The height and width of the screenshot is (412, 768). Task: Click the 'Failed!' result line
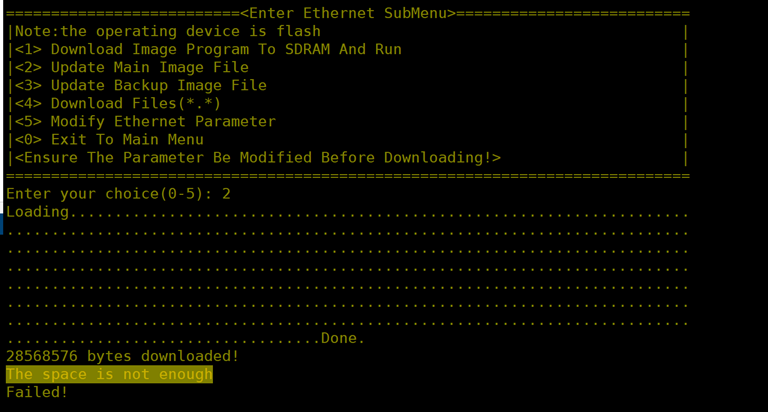coord(37,392)
